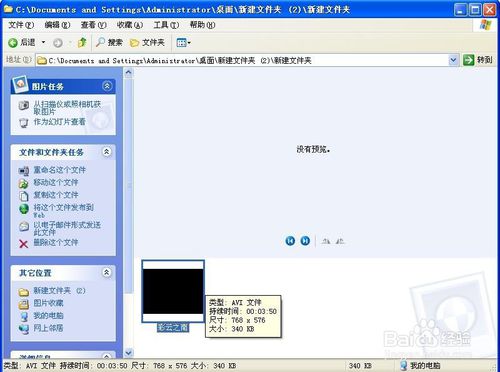Viewport: 500px width, 372px height.
Task: Click 从扫描仪或照相机获取图片 link
Action: (x=67, y=108)
